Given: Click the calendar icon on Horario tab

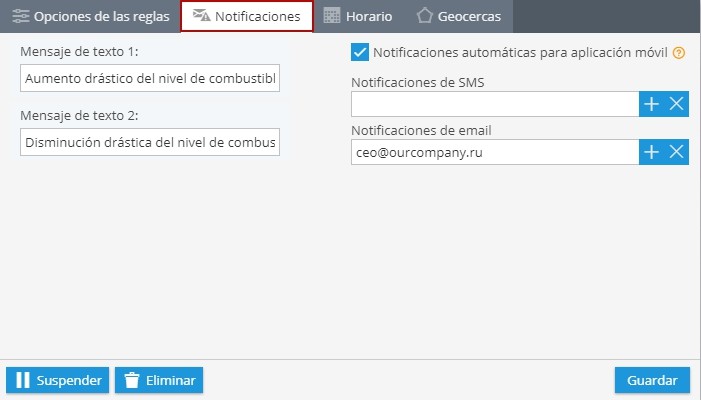Looking at the screenshot, I should pos(332,16).
